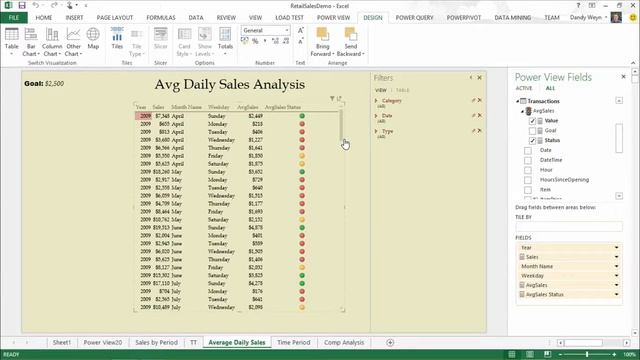Switch to Comp Analysis sheet
This screenshot has height=360, width=640.
tap(344, 342)
